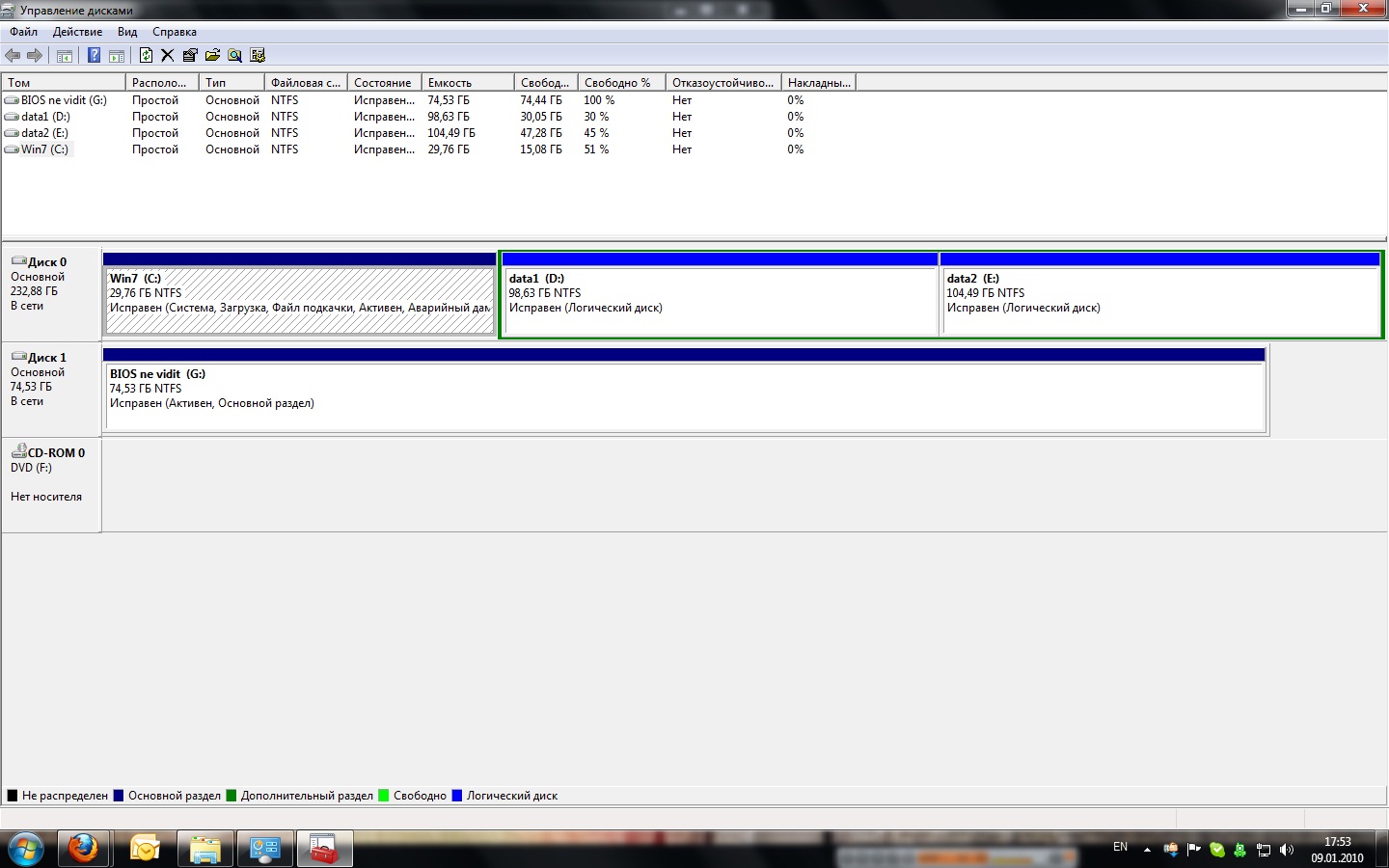Click the last toolbar settings icon
1389x868 pixels.
(x=258, y=56)
